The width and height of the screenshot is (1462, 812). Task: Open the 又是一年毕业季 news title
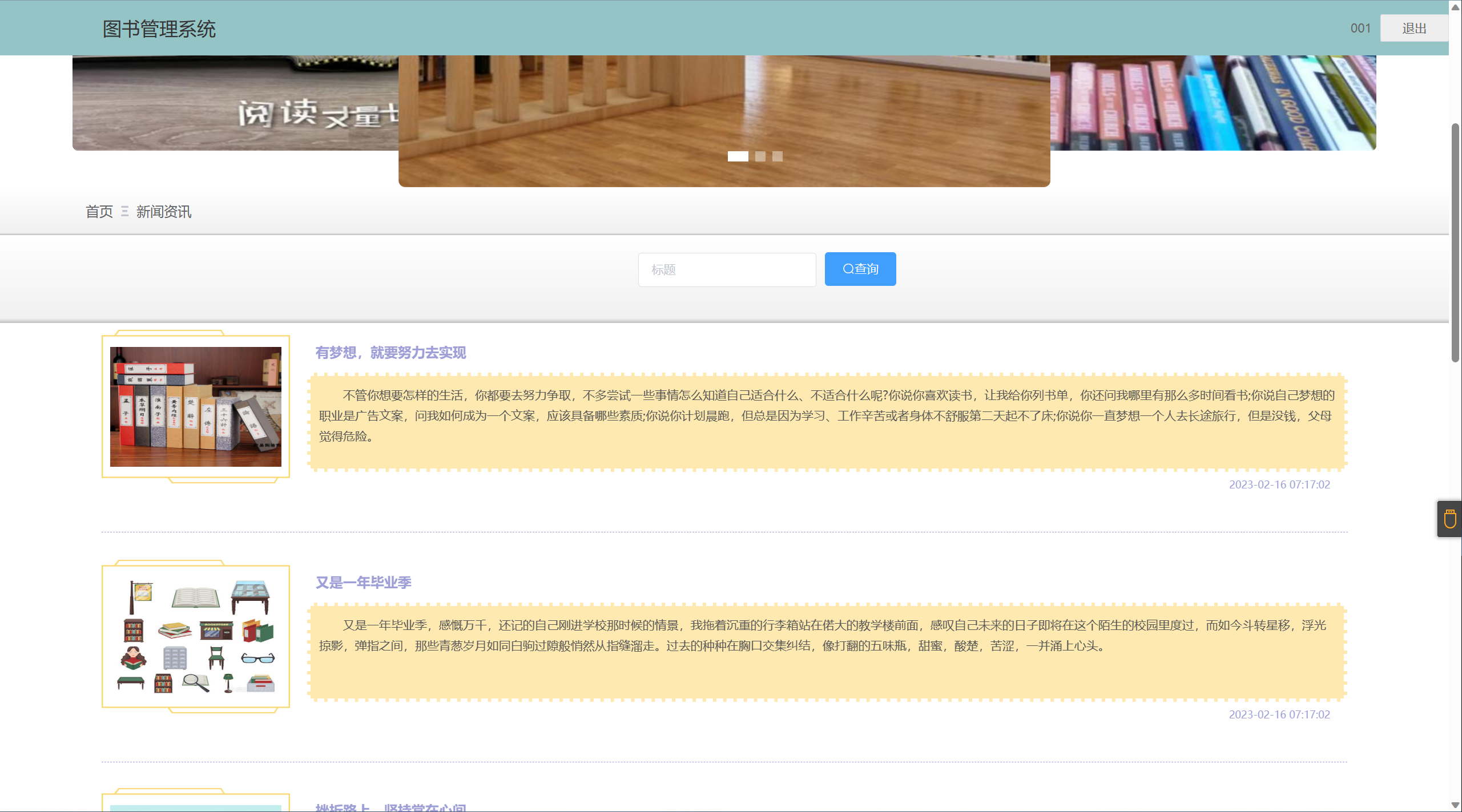[364, 583]
